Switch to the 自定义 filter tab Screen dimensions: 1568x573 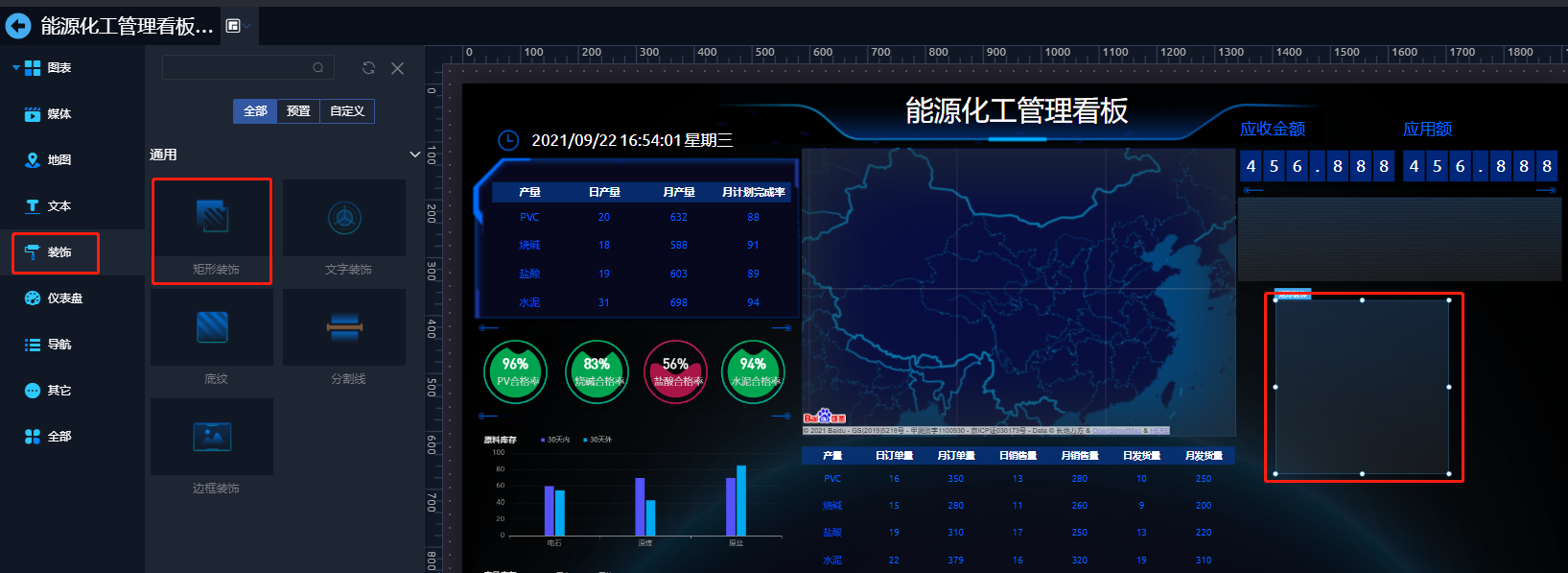tap(347, 111)
